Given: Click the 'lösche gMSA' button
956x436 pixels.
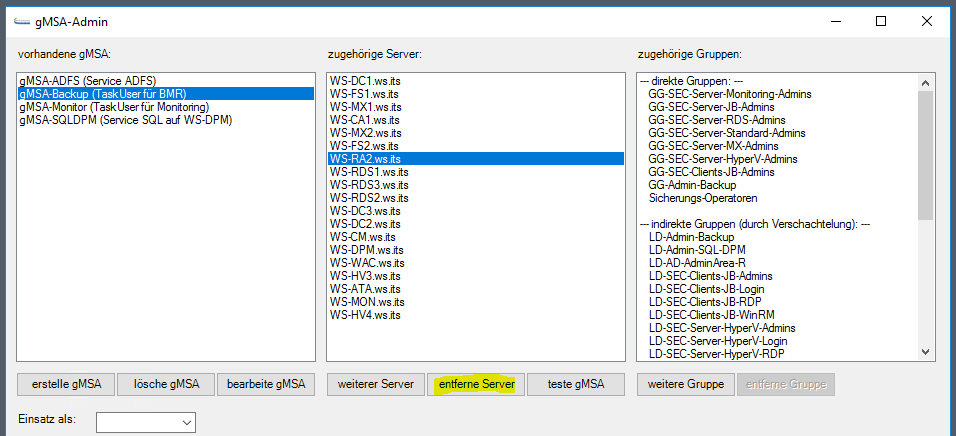Looking at the screenshot, I should click(166, 384).
